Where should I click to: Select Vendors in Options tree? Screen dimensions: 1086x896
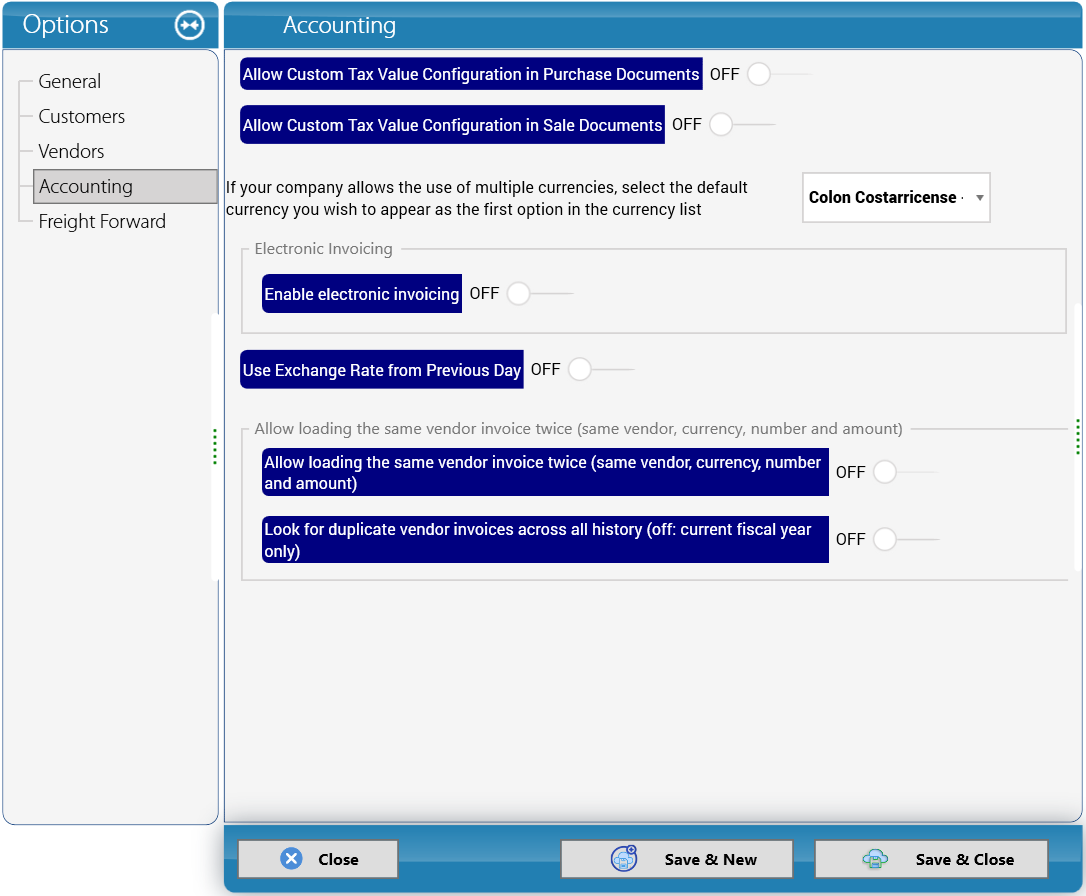pos(71,151)
